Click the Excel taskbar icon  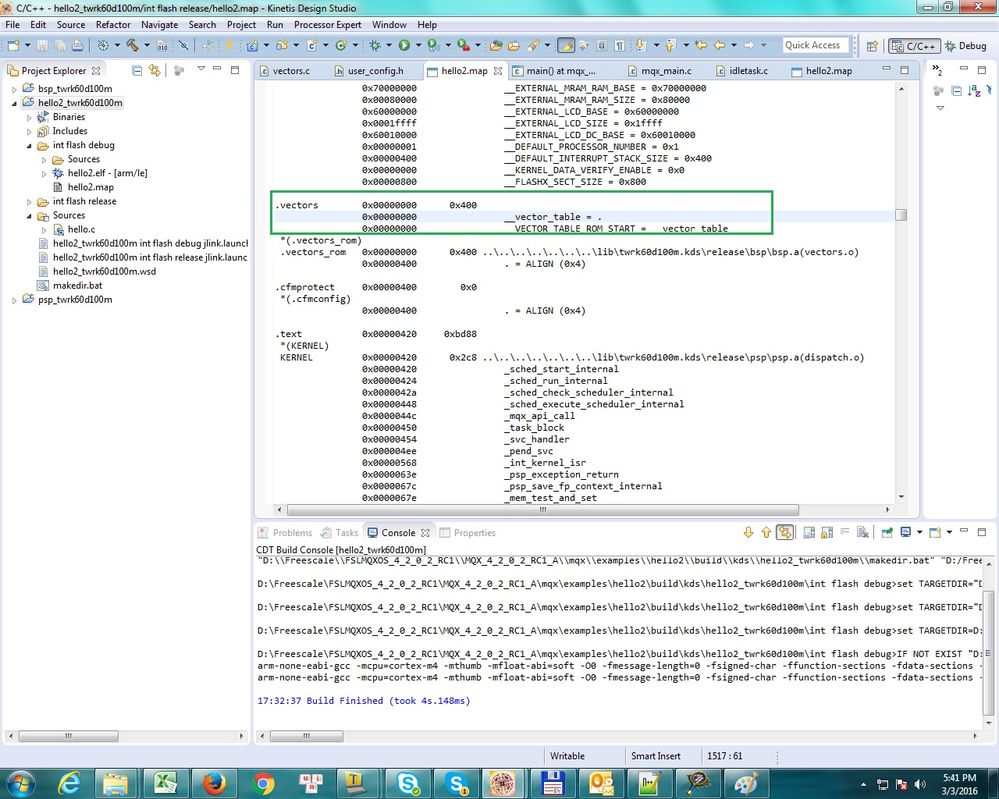(x=165, y=783)
